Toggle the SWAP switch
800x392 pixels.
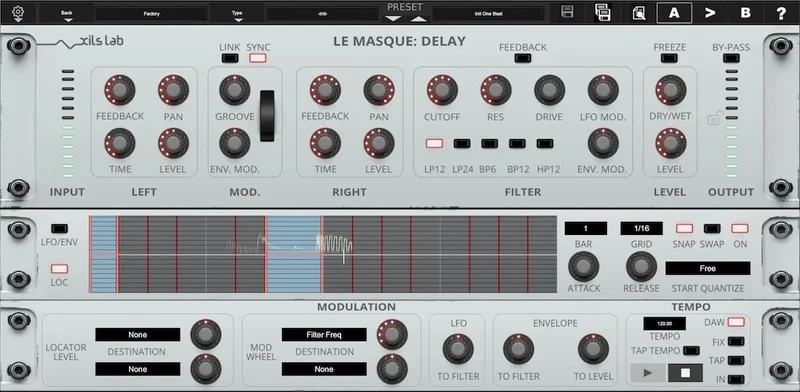712,228
